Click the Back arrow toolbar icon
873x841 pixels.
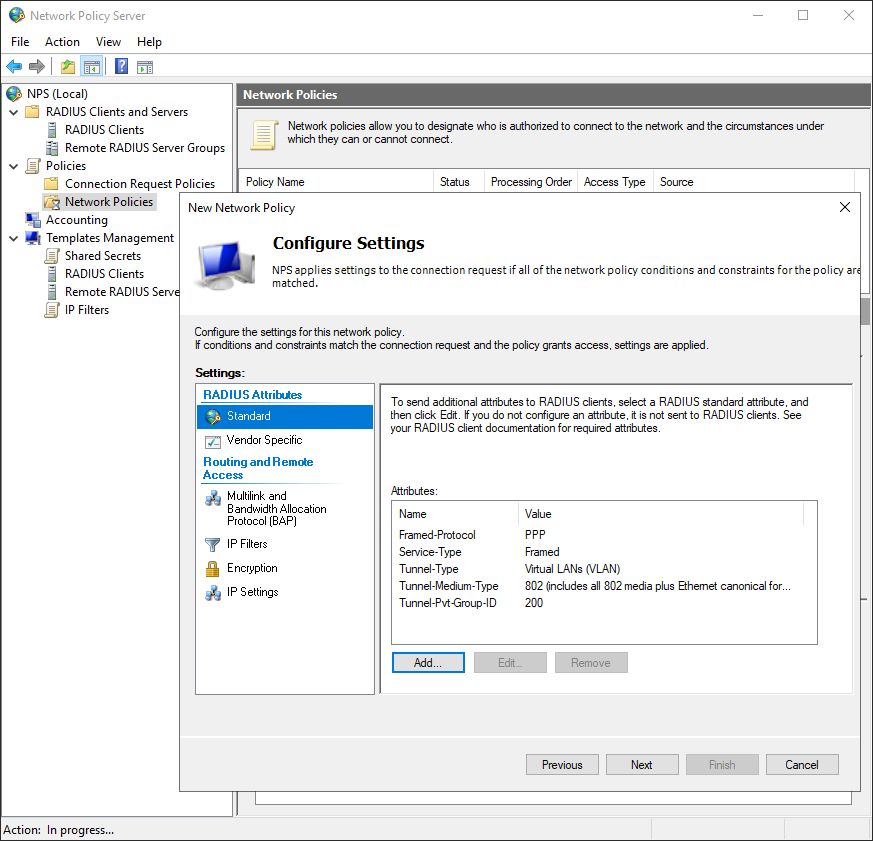pos(14,67)
